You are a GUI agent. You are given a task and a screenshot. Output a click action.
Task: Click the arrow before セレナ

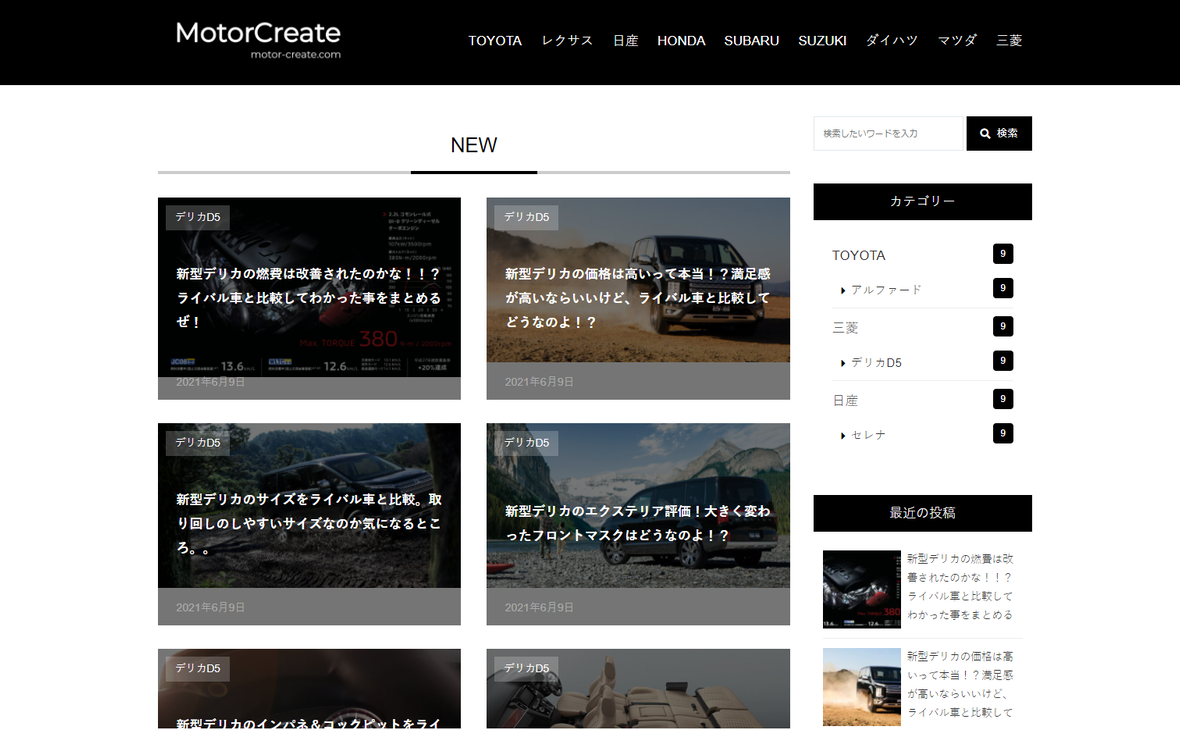pos(843,436)
